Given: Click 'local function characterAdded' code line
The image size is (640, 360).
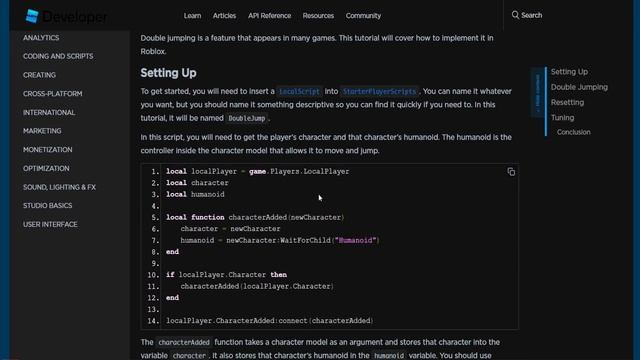Looking at the screenshot, I should pos(255,218).
